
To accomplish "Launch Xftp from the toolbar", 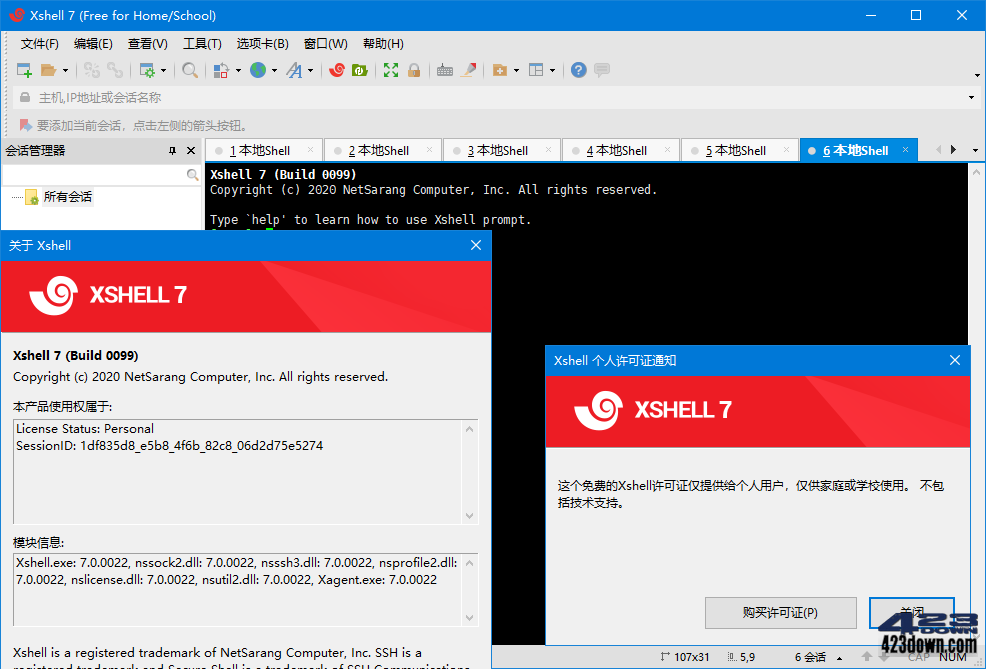I will click(360, 70).
